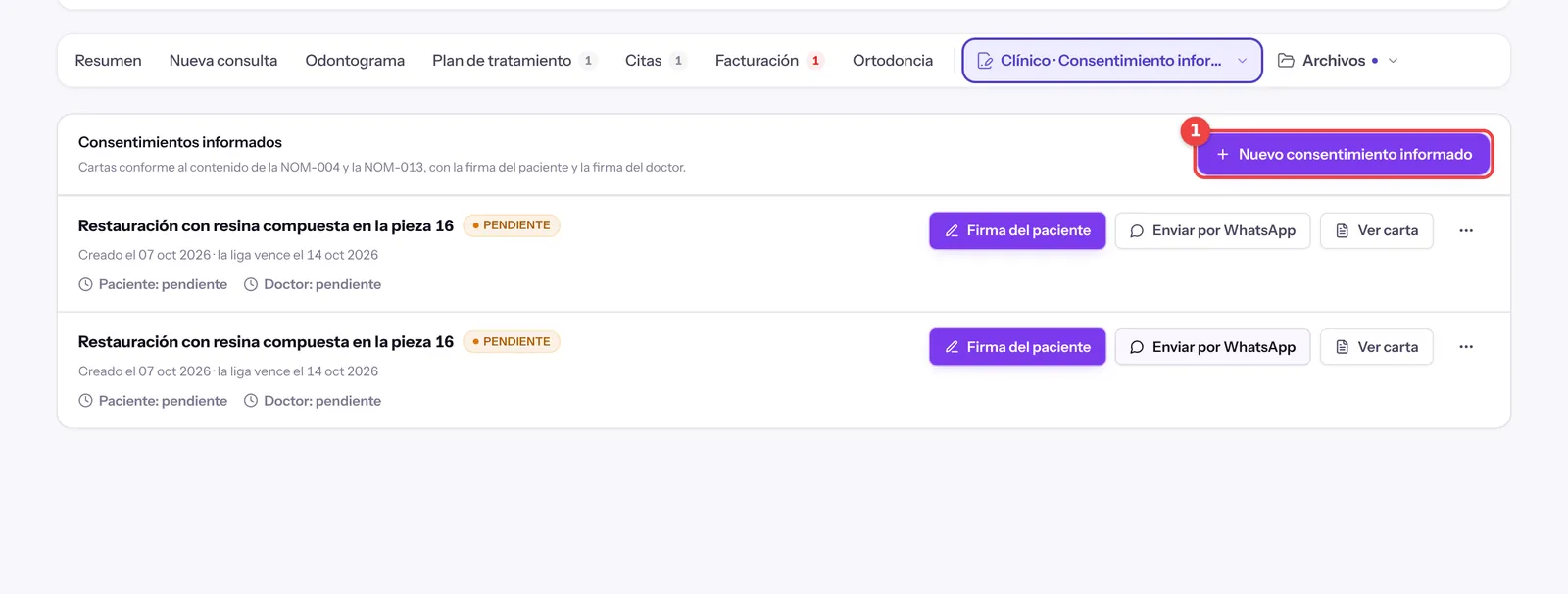Open more options menu for second consent
1568x594 pixels.
pos(1466,347)
